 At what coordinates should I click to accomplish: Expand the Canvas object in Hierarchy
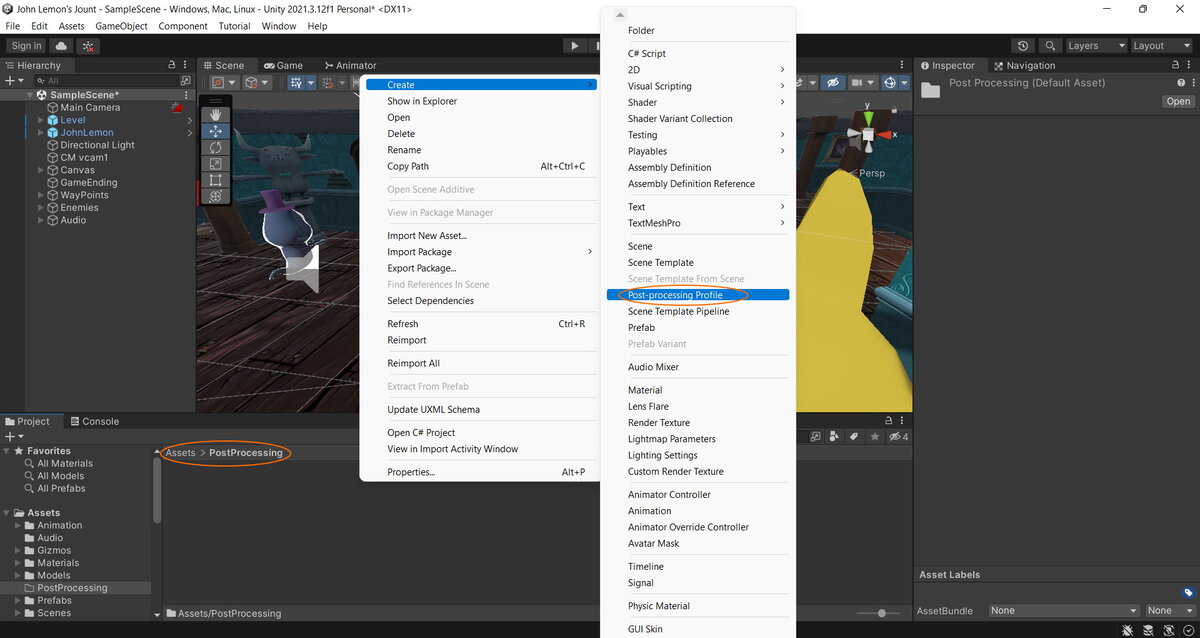[41, 170]
